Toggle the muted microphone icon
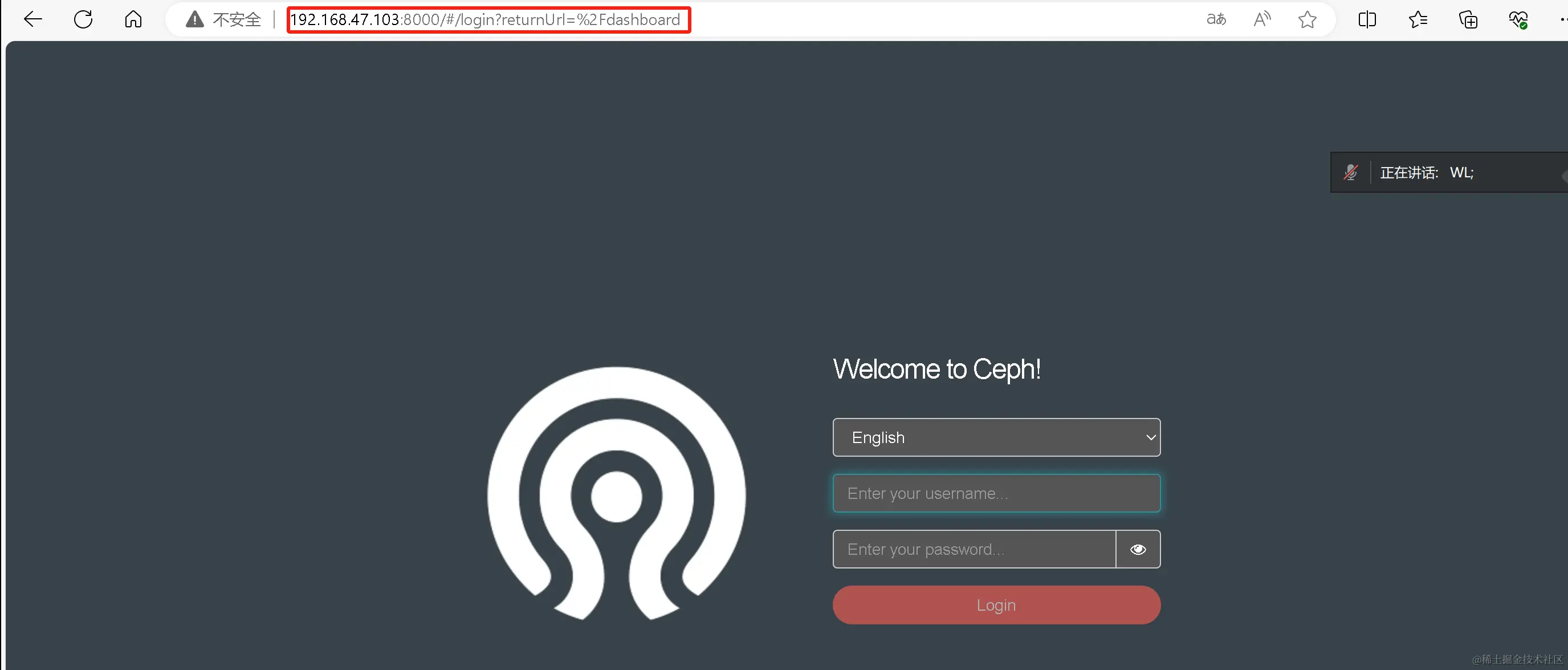Screen dimensions: 1568x670 [1351, 172]
